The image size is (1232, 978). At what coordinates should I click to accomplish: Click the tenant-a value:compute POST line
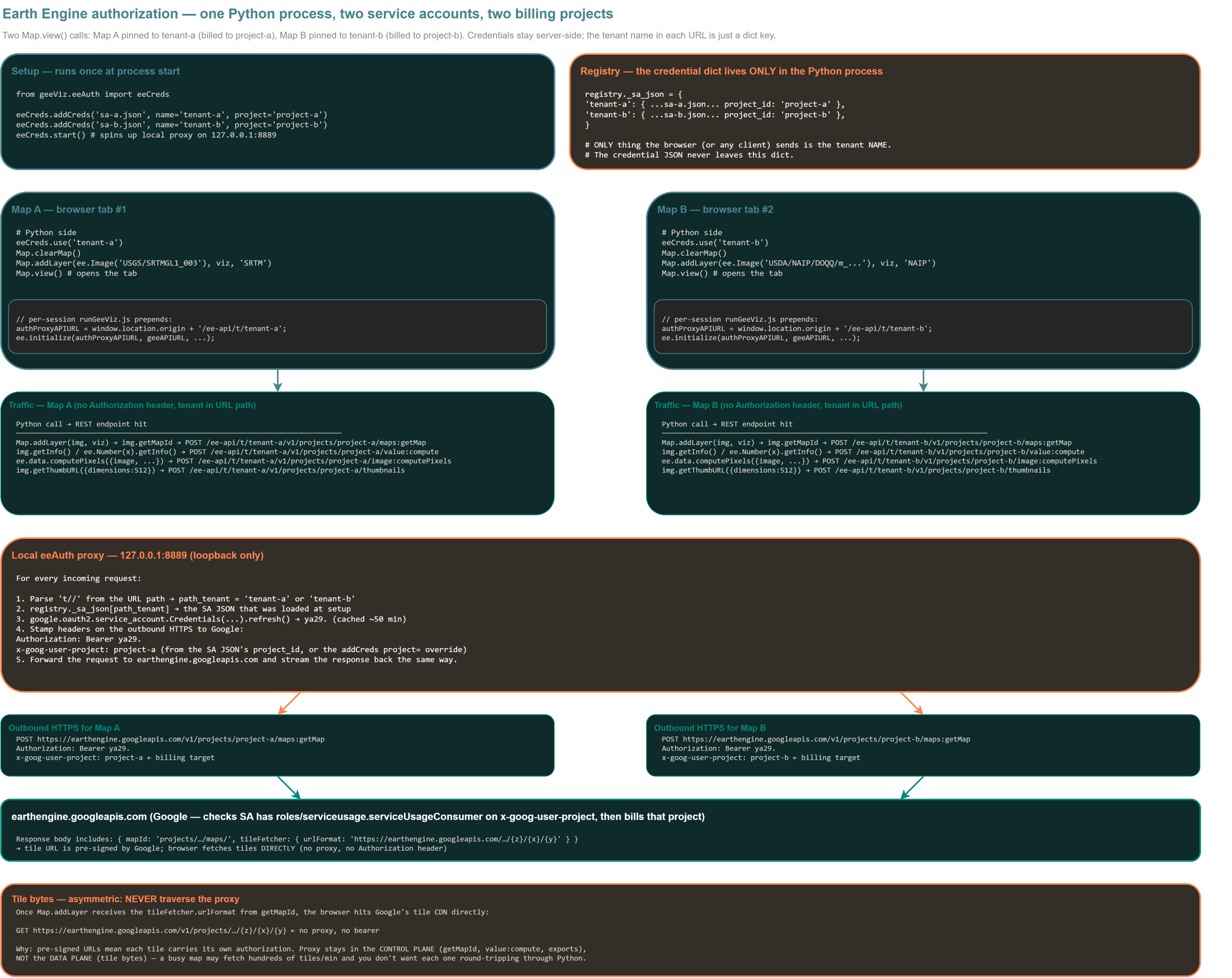click(x=228, y=452)
